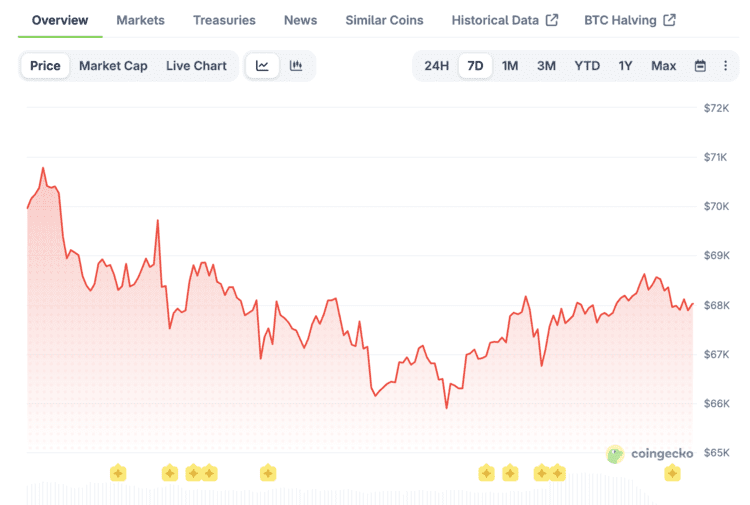Click the volume bar strip below chart

(x=360, y=494)
